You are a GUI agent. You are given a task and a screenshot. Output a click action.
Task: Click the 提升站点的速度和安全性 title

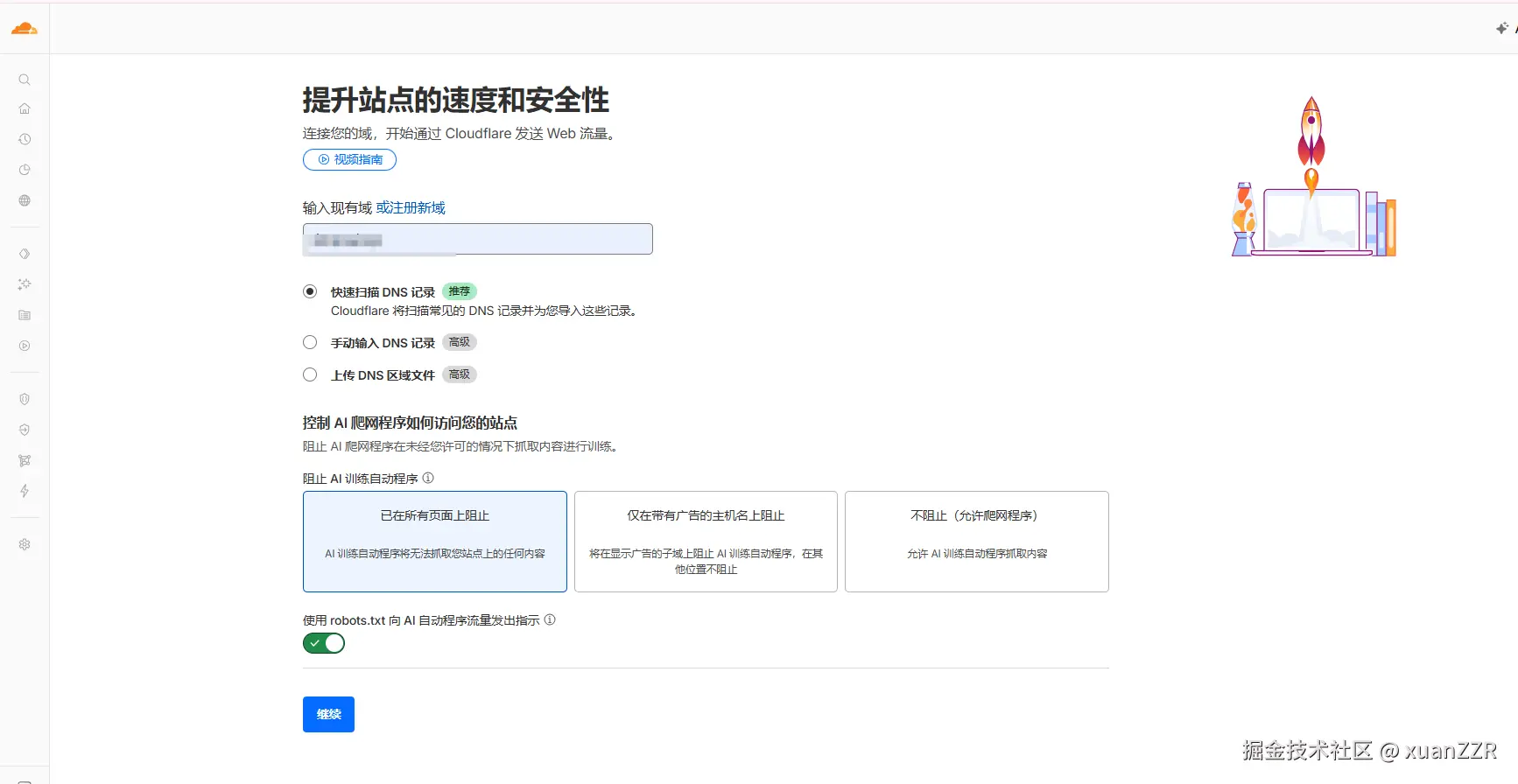456,100
